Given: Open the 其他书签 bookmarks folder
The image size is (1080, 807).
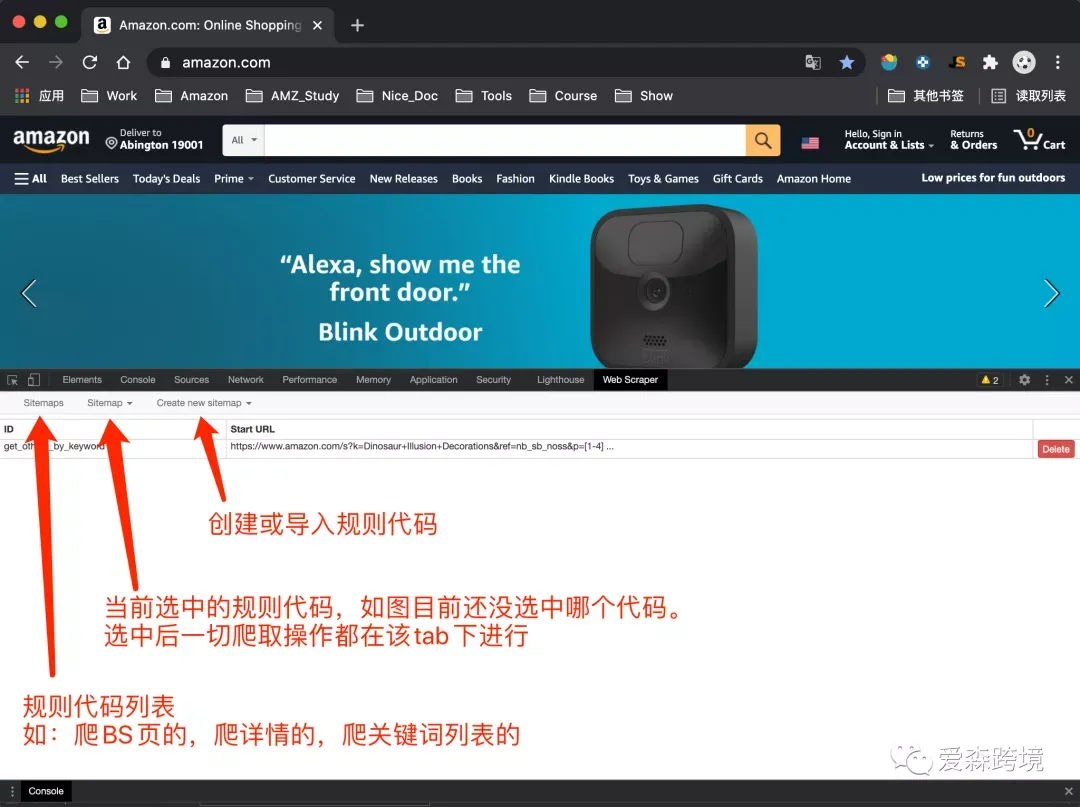Looking at the screenshot, I should click(x=926, y=96).
